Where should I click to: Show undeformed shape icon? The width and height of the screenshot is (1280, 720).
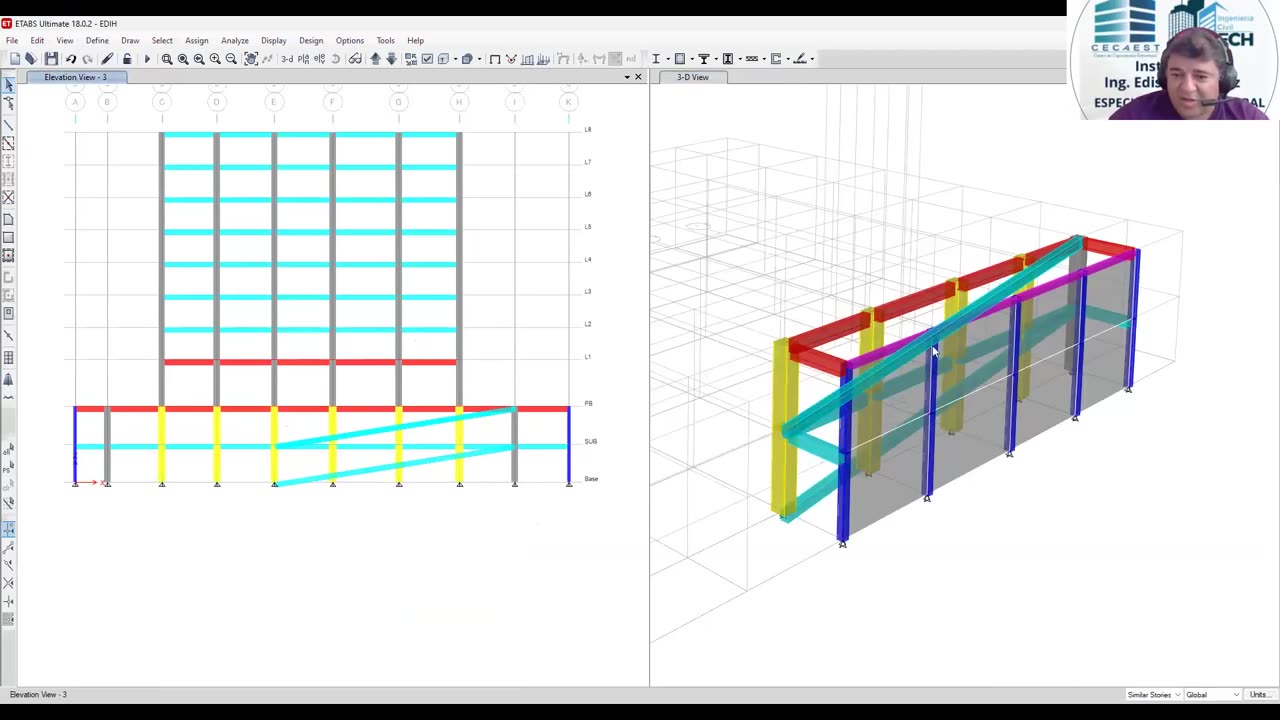tap(495, 59)
